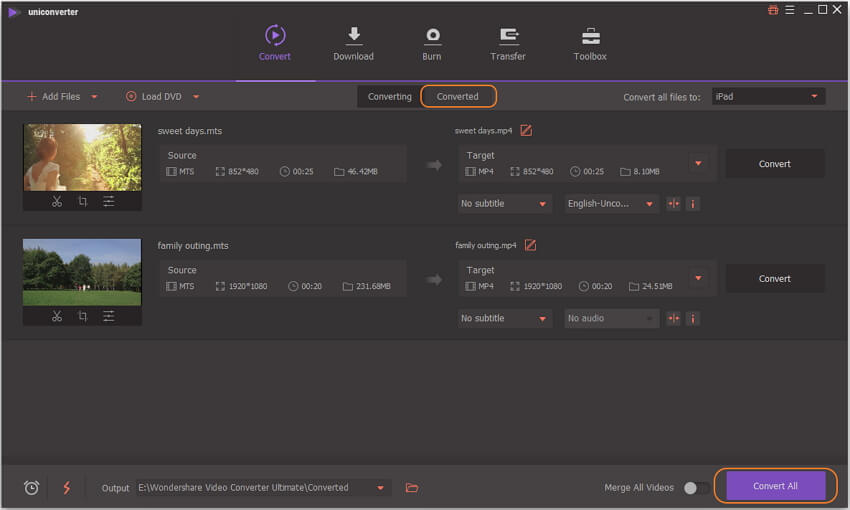
Task: Click the Add Files button
Action: [61, 97]
